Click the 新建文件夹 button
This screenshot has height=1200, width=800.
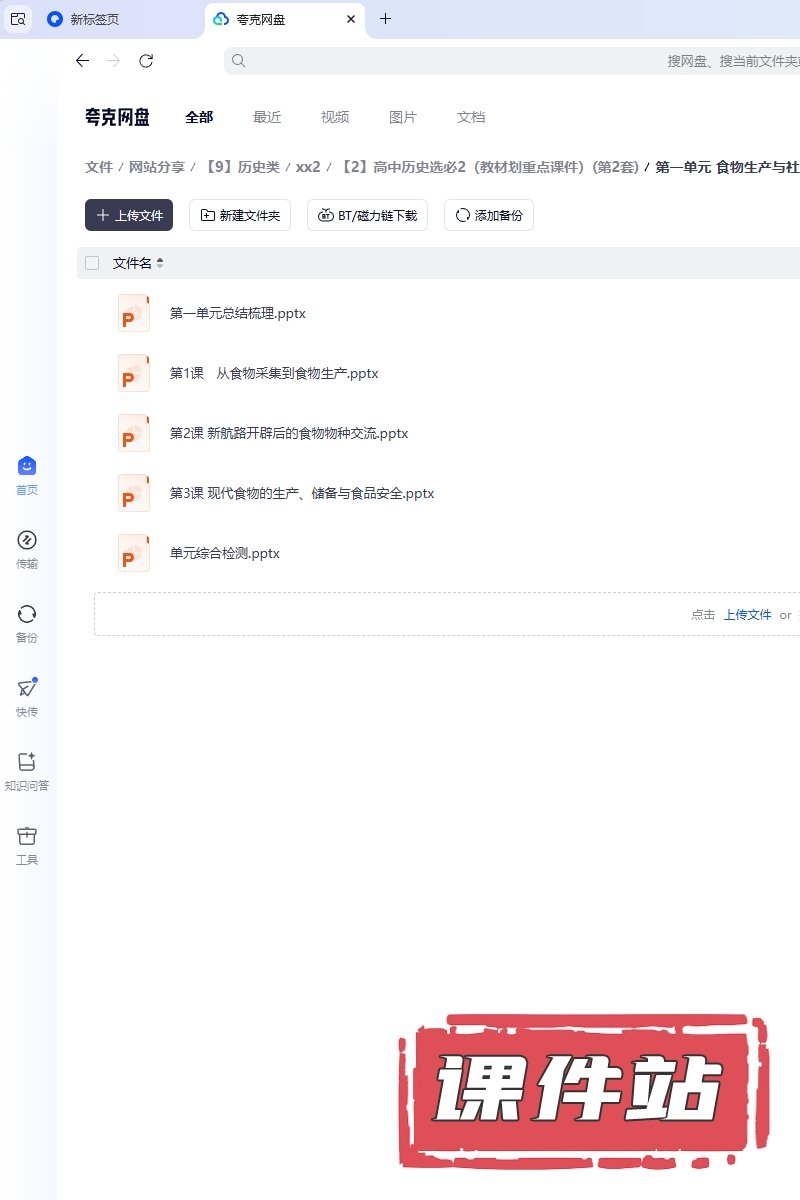pyautogui.click(x=240, y=215)
